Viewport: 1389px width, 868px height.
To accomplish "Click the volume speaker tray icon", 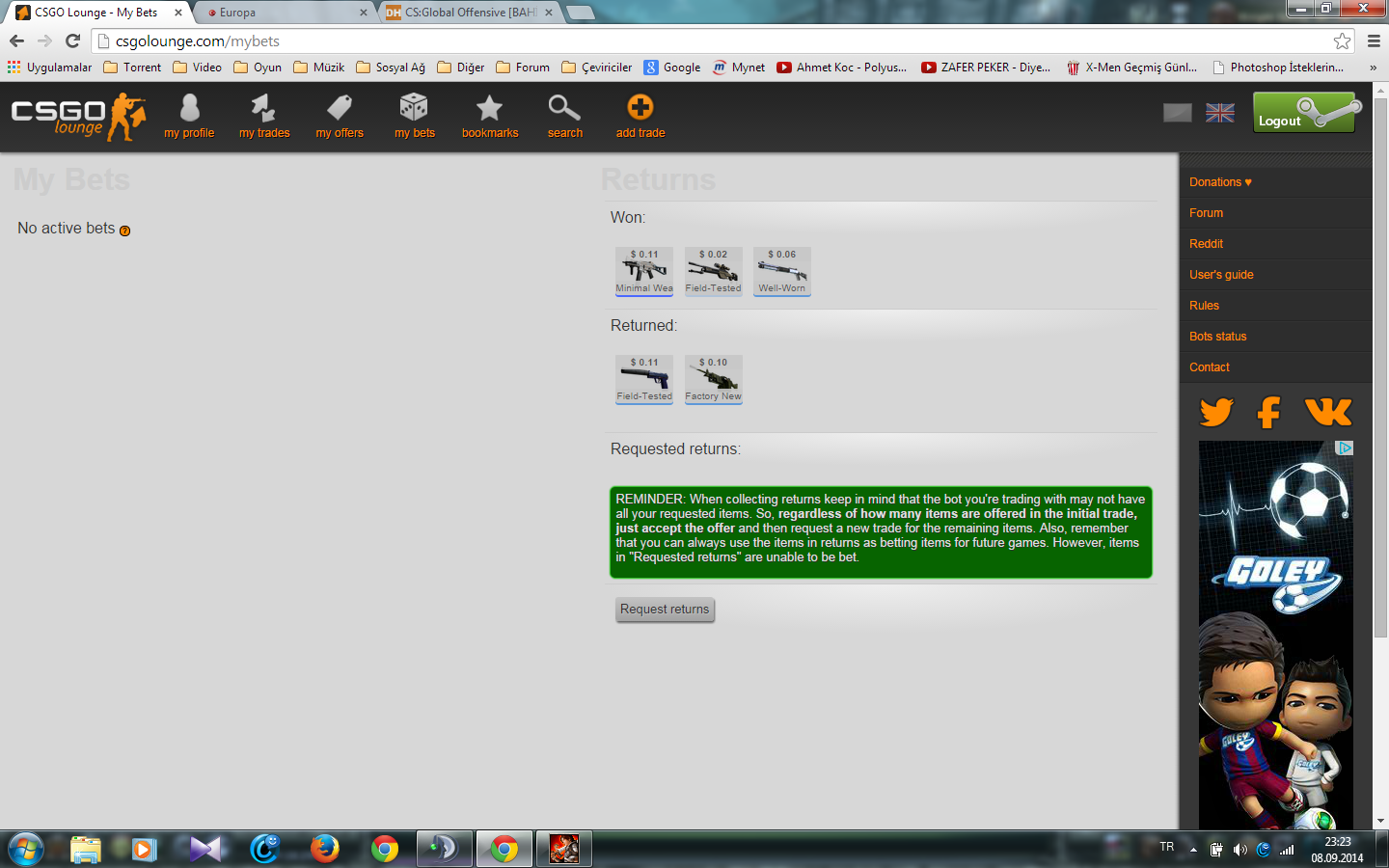I will pos(1240,850).
